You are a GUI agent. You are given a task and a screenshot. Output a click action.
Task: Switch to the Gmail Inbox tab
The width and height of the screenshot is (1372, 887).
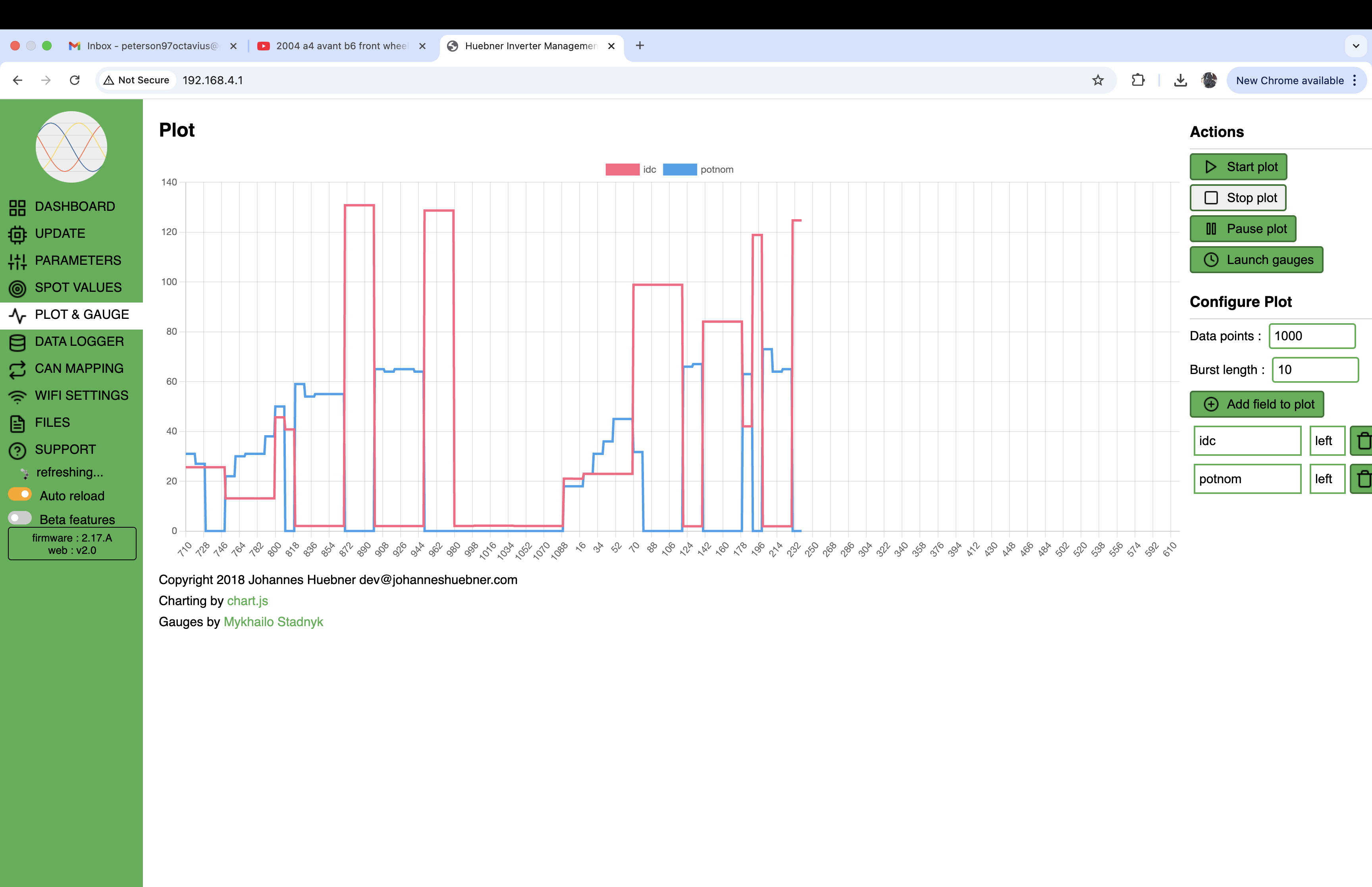pos(151,46)
